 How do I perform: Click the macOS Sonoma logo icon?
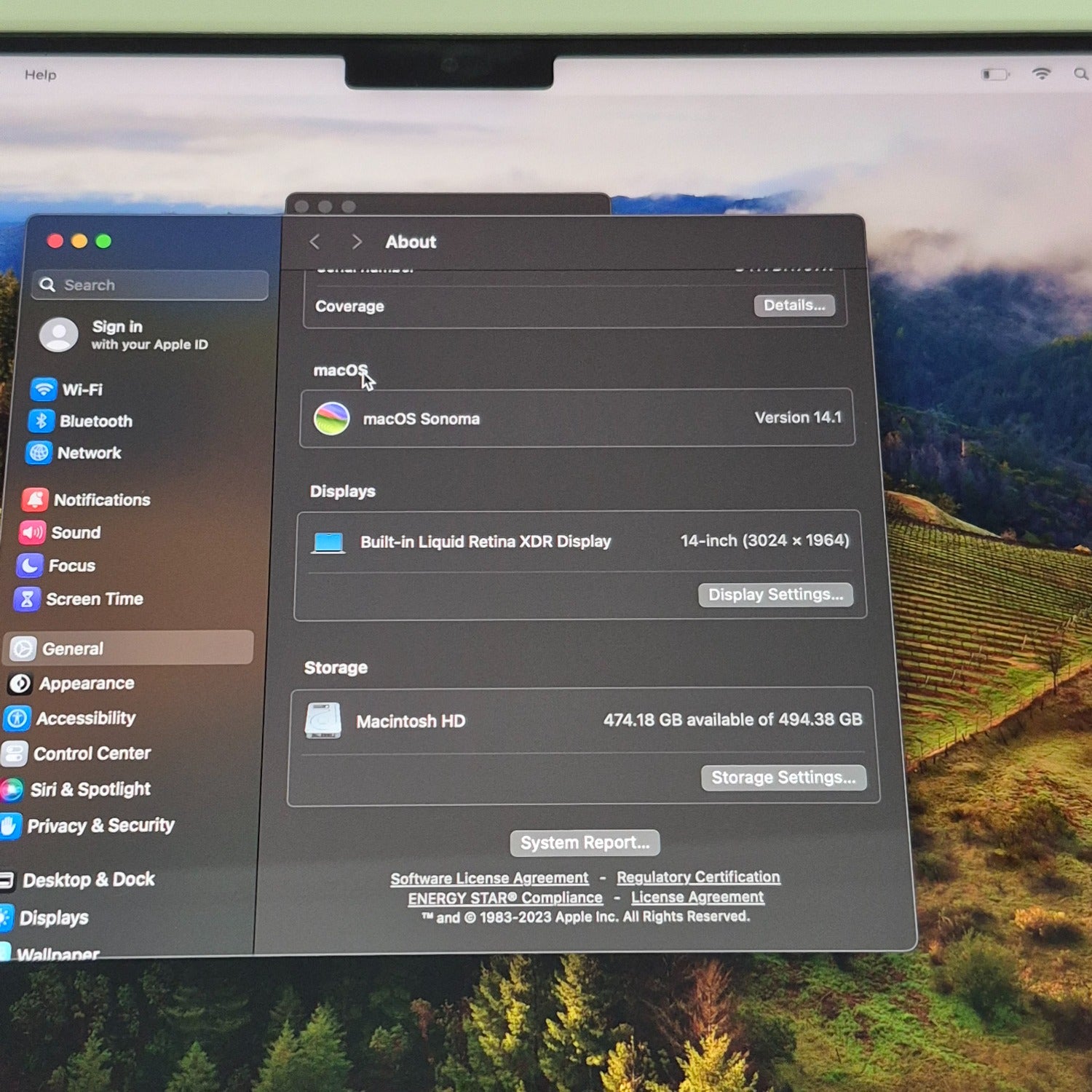(x=331, y=419)
